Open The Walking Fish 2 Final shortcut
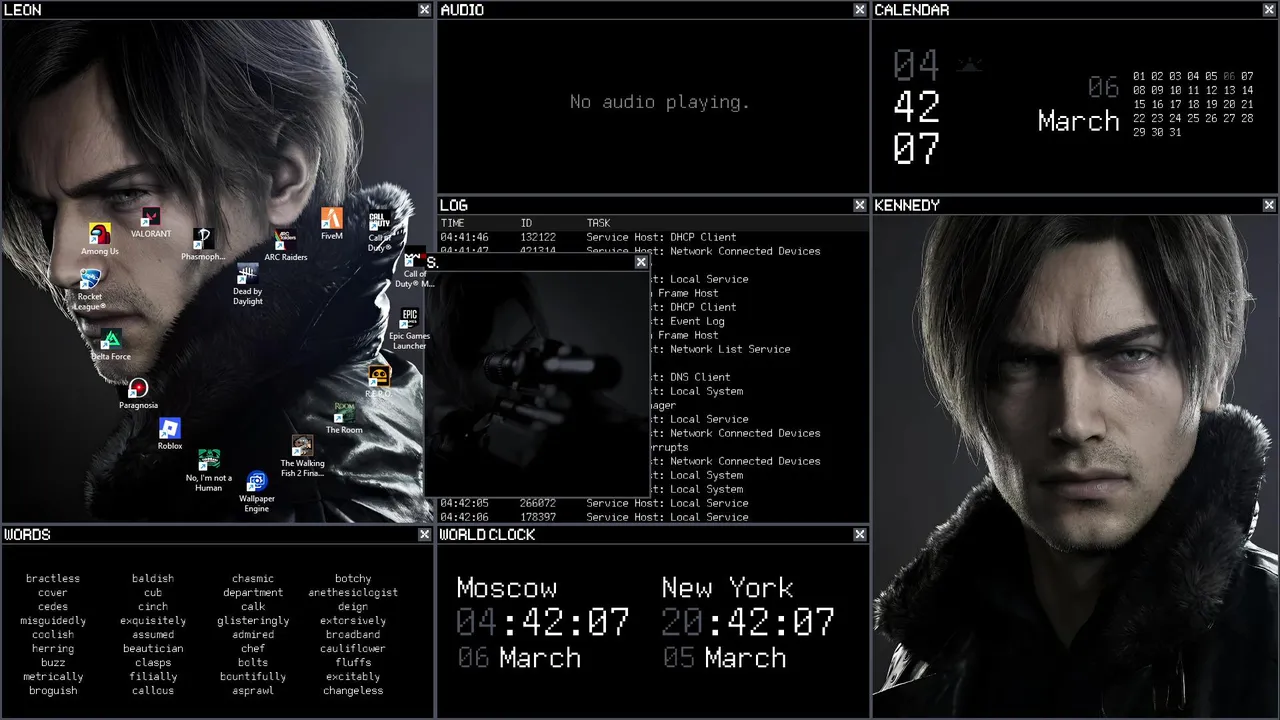 tap(302, 456)
